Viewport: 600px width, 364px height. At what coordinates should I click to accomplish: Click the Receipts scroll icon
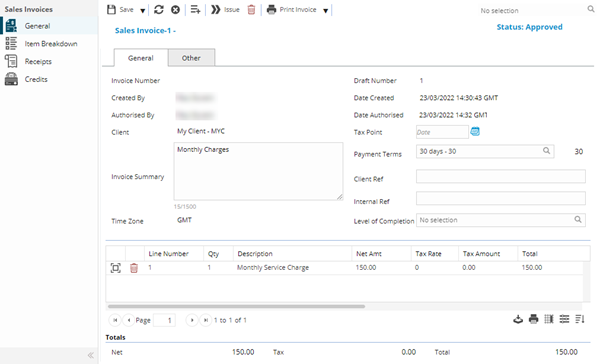[11, 61]
